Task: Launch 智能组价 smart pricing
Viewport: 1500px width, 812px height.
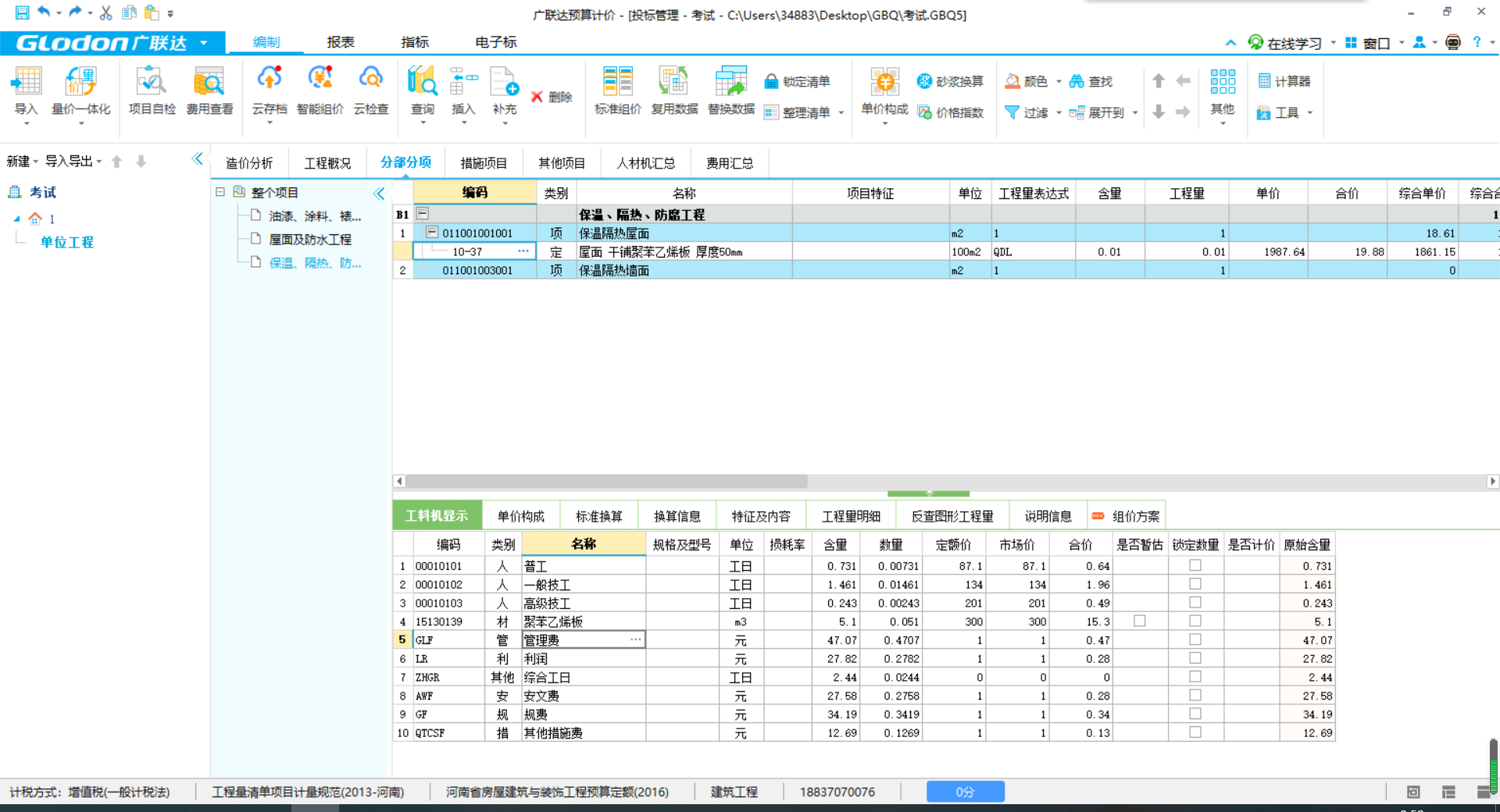Action: pos(320,91)
